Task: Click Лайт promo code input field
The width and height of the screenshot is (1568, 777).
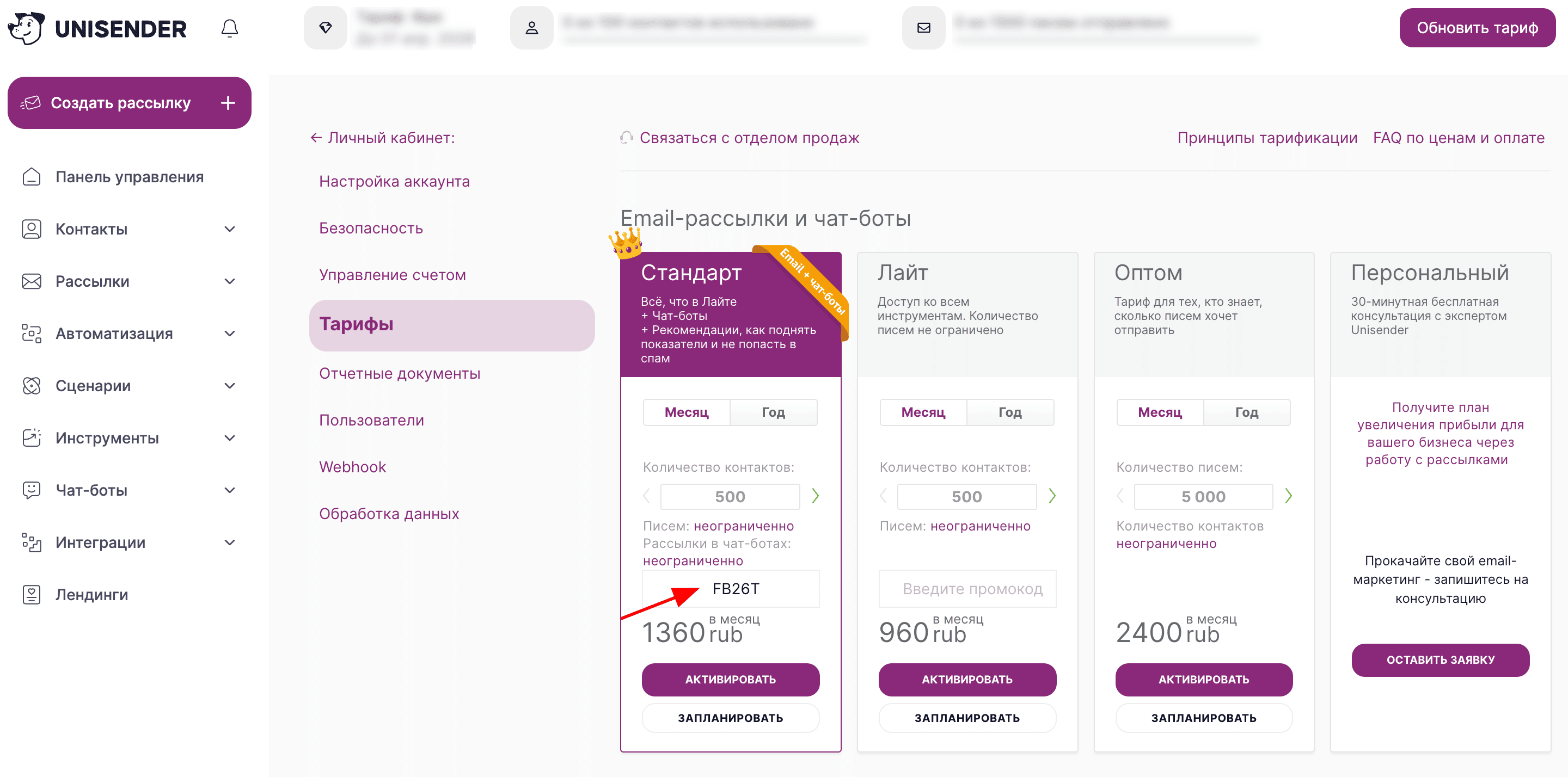Action: point(967,588)
